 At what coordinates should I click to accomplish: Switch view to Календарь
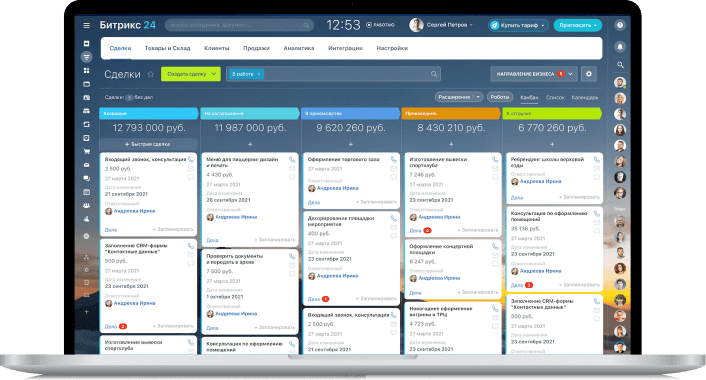click(584, 97)
